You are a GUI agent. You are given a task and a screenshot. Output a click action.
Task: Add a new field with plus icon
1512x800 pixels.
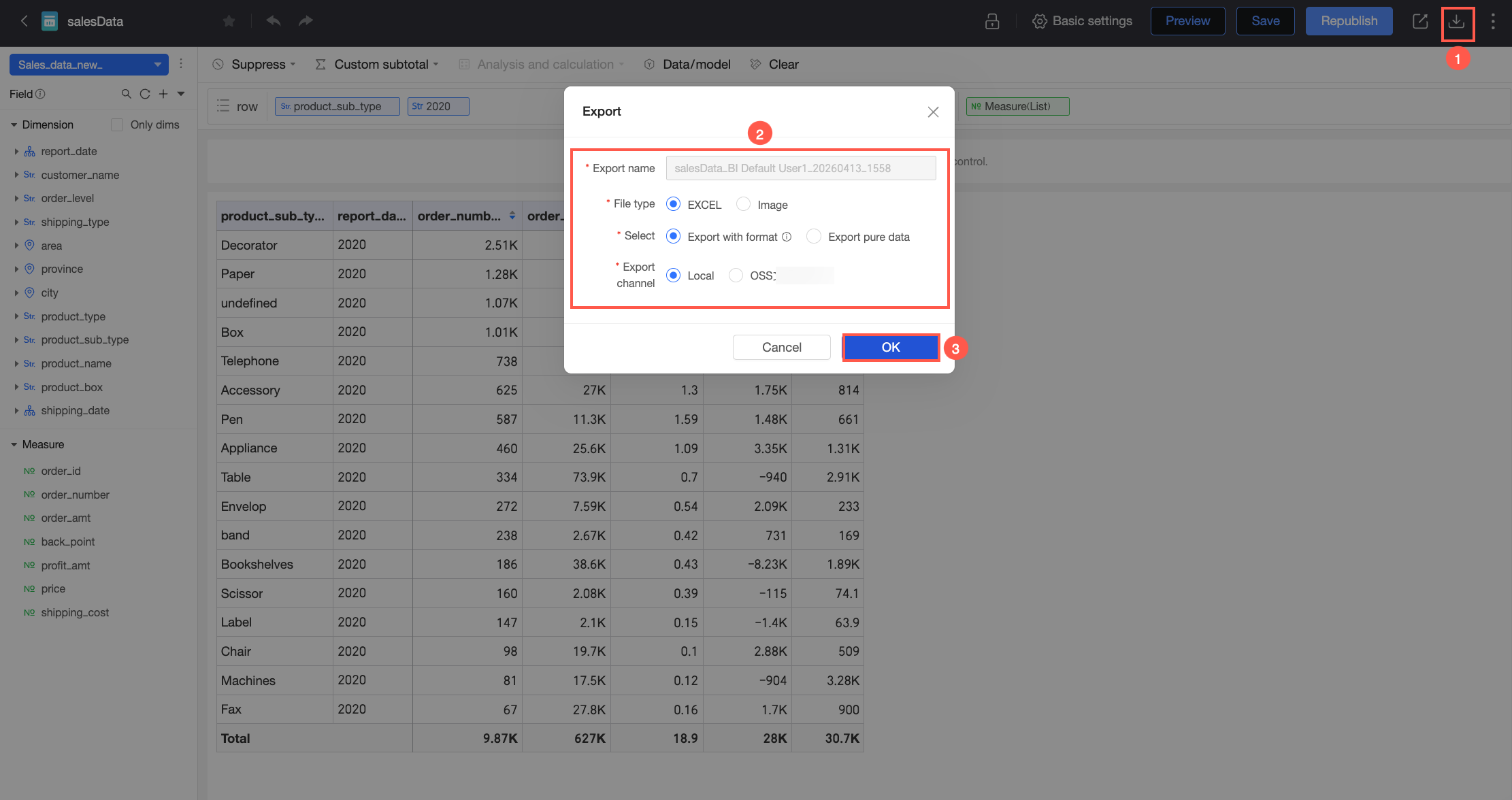(x=163, y=94)
